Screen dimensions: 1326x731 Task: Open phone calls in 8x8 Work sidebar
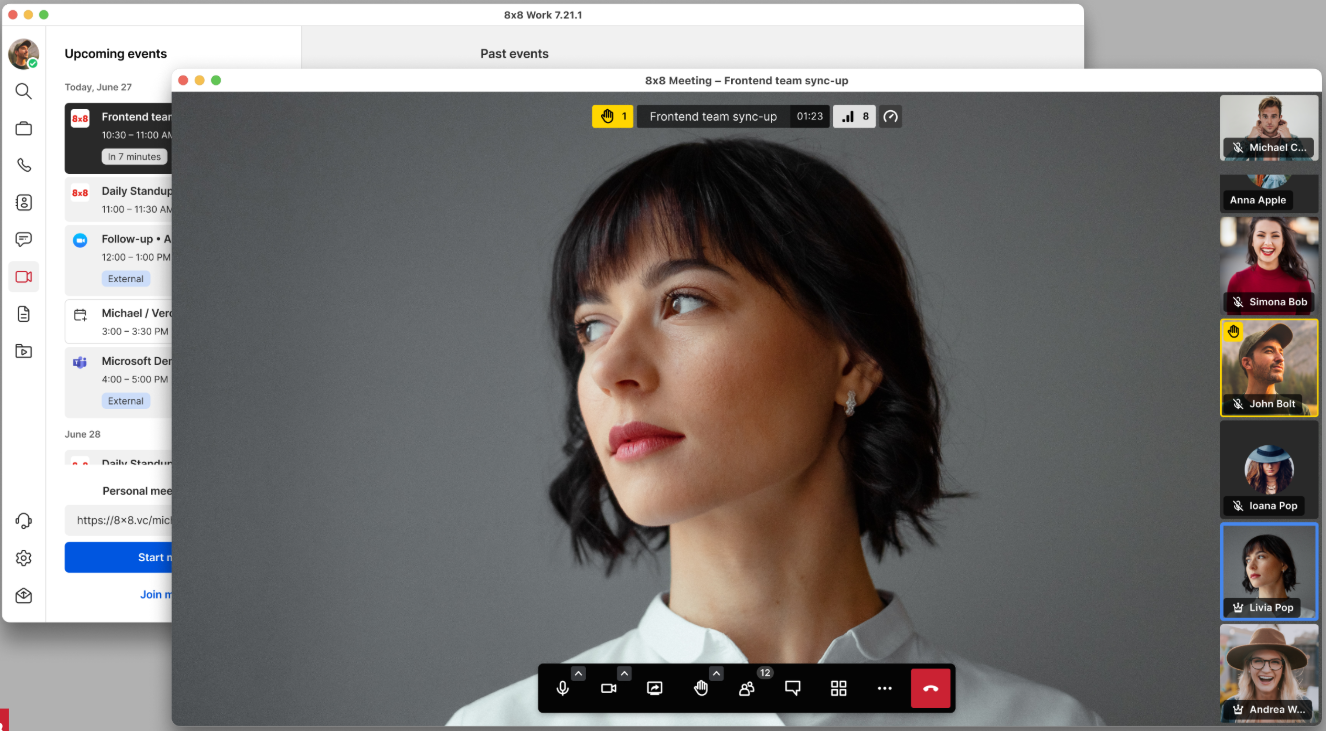point(24,165)
